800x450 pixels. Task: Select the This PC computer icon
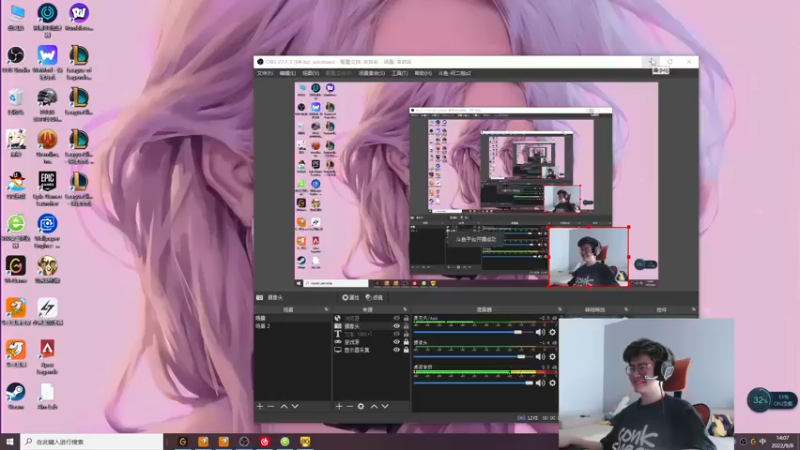coord(16,17)
